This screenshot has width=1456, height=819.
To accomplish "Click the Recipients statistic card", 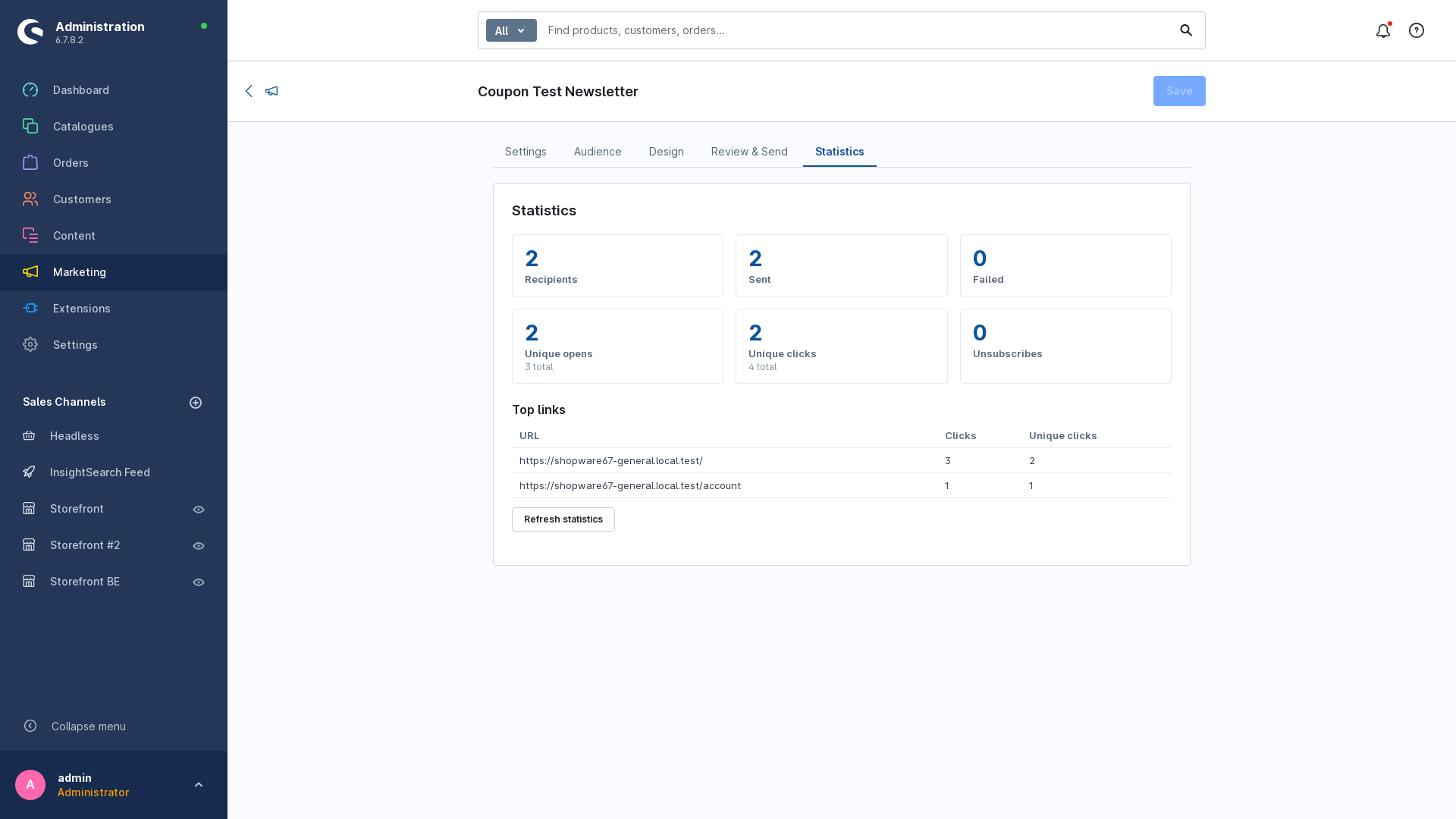I will (617, 265).
